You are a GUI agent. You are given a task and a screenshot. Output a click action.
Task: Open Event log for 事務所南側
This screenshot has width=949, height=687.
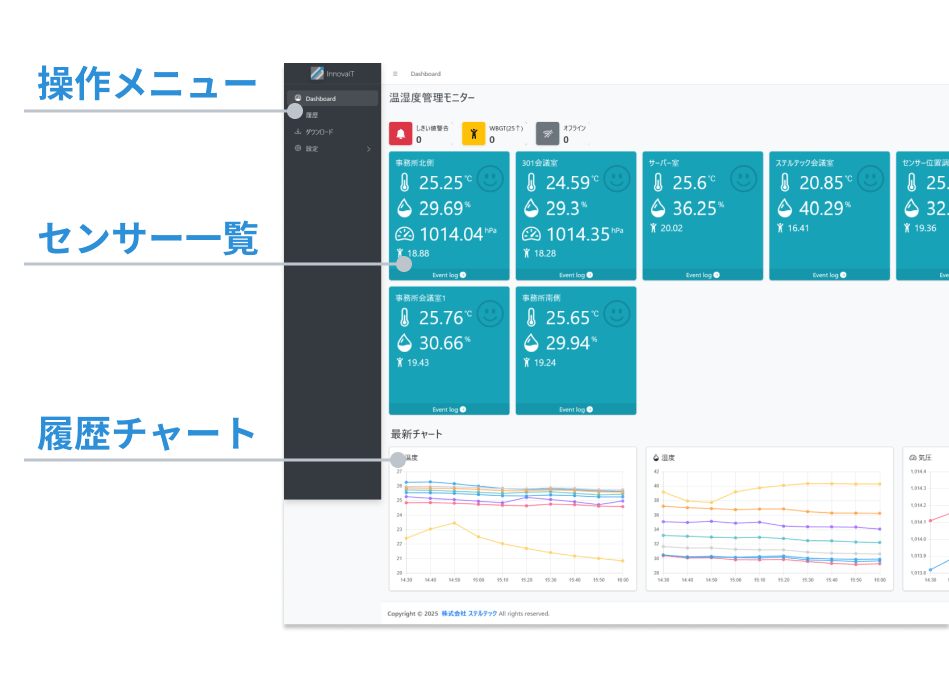(576, 410)
